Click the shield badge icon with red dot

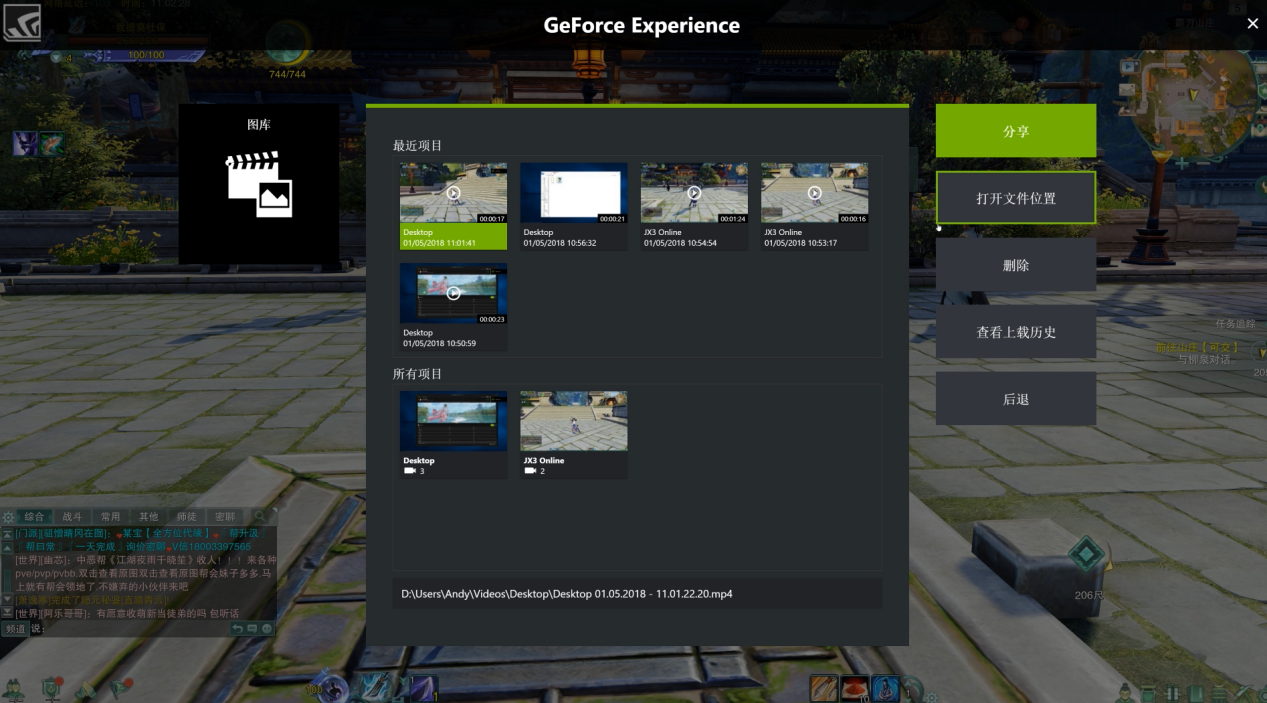click(52, 689)
